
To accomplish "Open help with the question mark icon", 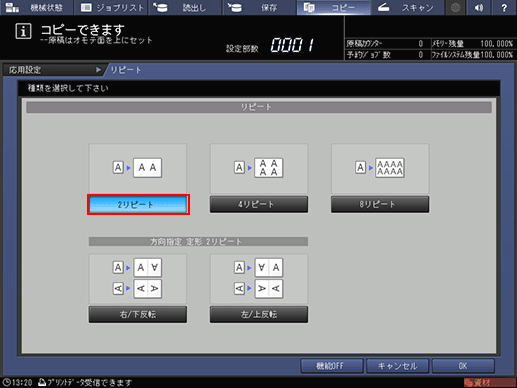I will tap(504, 7).
